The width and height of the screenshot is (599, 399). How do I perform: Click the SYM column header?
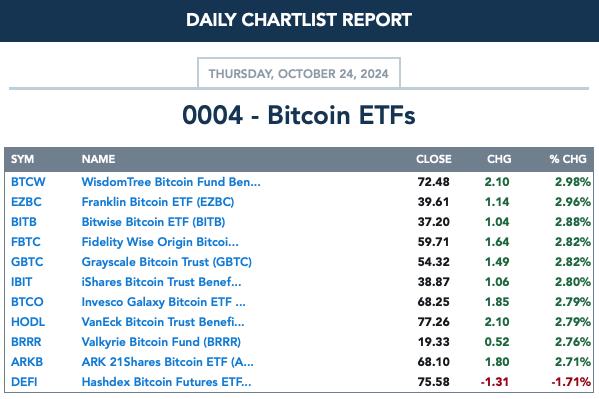[x=23, y=159]
